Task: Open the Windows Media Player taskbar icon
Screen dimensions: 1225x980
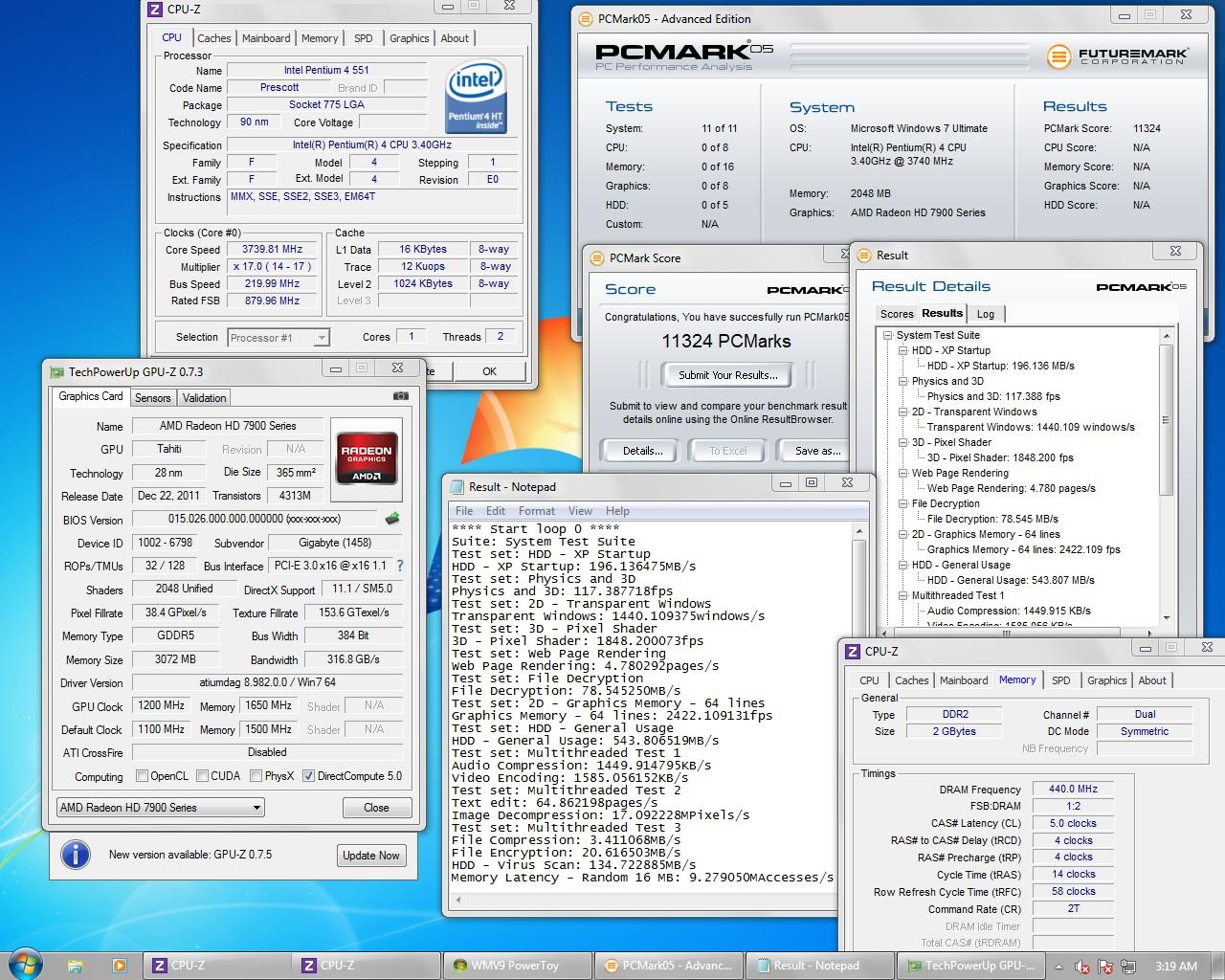Action: pos(119,966)
